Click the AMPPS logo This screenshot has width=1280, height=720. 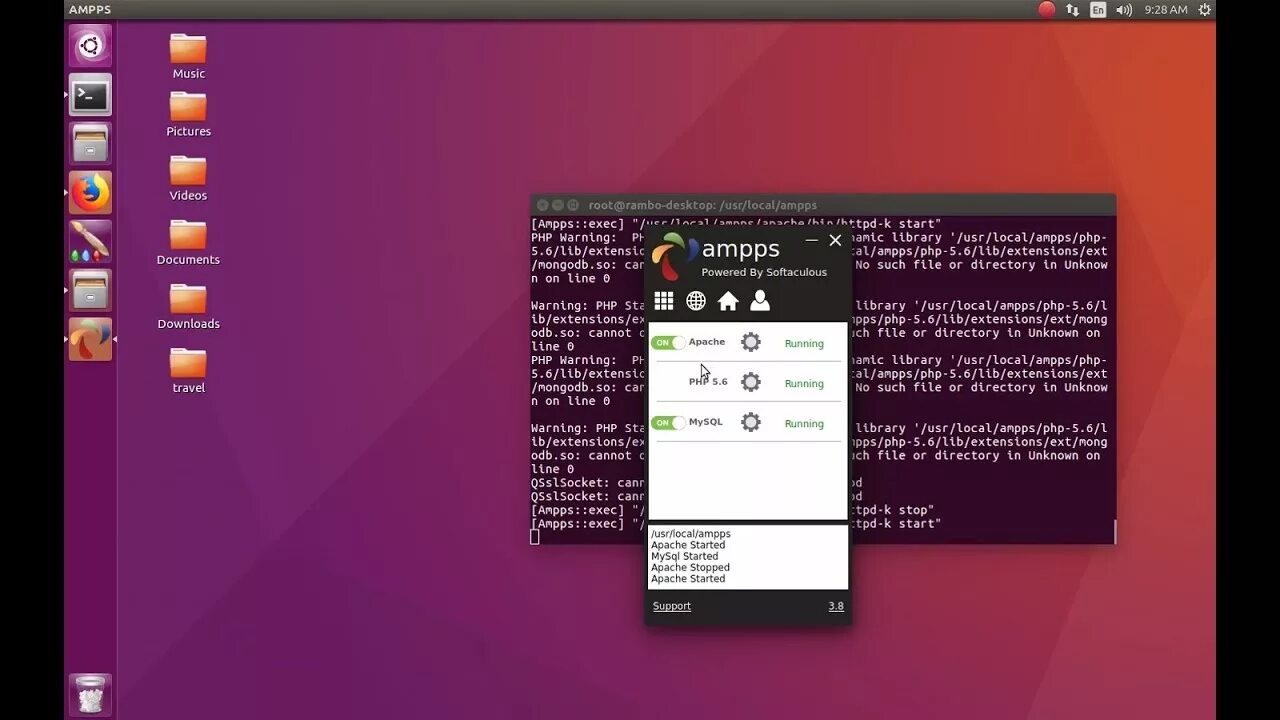tap(675, 257)
